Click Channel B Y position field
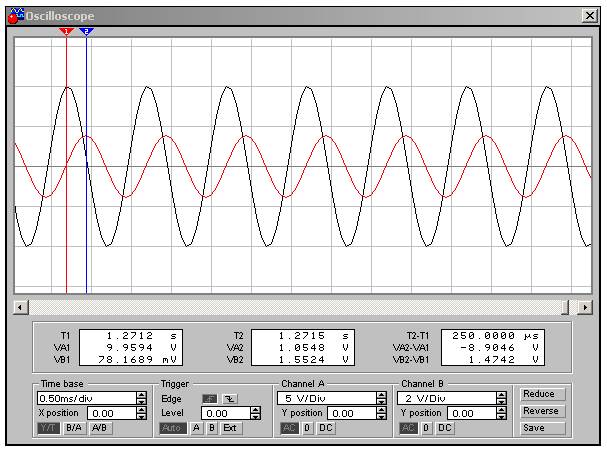 472,413
